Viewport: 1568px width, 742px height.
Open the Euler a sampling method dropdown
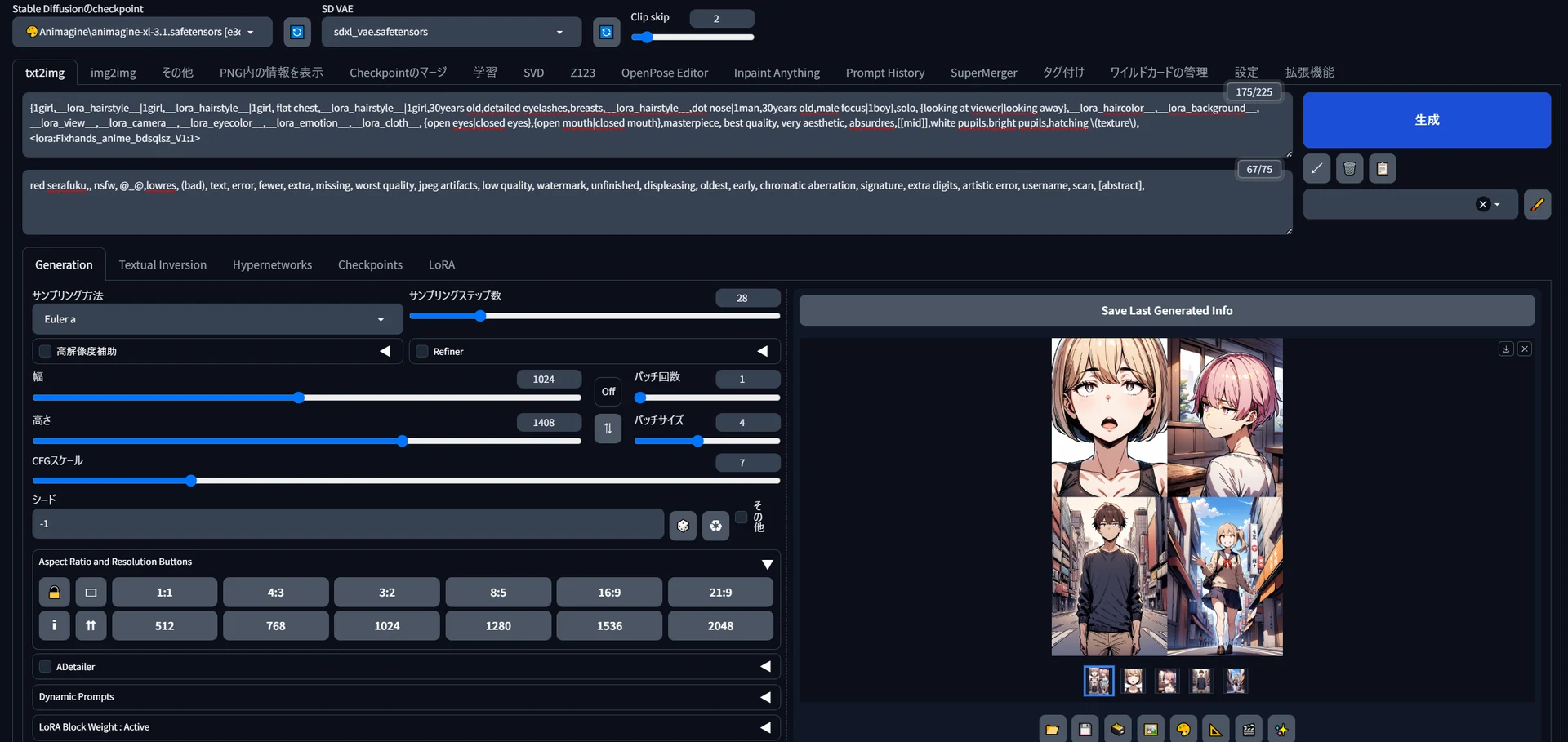(x=217, y=319)
